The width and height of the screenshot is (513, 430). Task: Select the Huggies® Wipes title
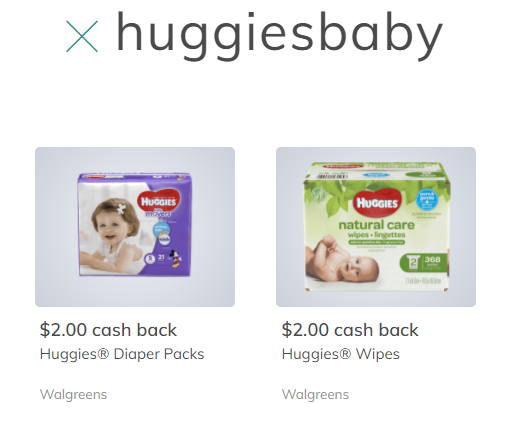pyautogui.click(x=341, y=354)
